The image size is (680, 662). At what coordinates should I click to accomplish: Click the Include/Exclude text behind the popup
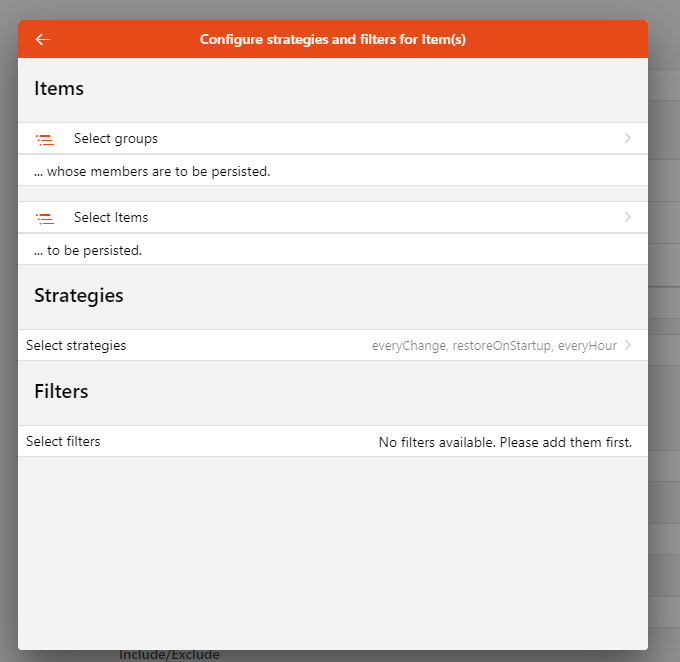pos(169,655)
